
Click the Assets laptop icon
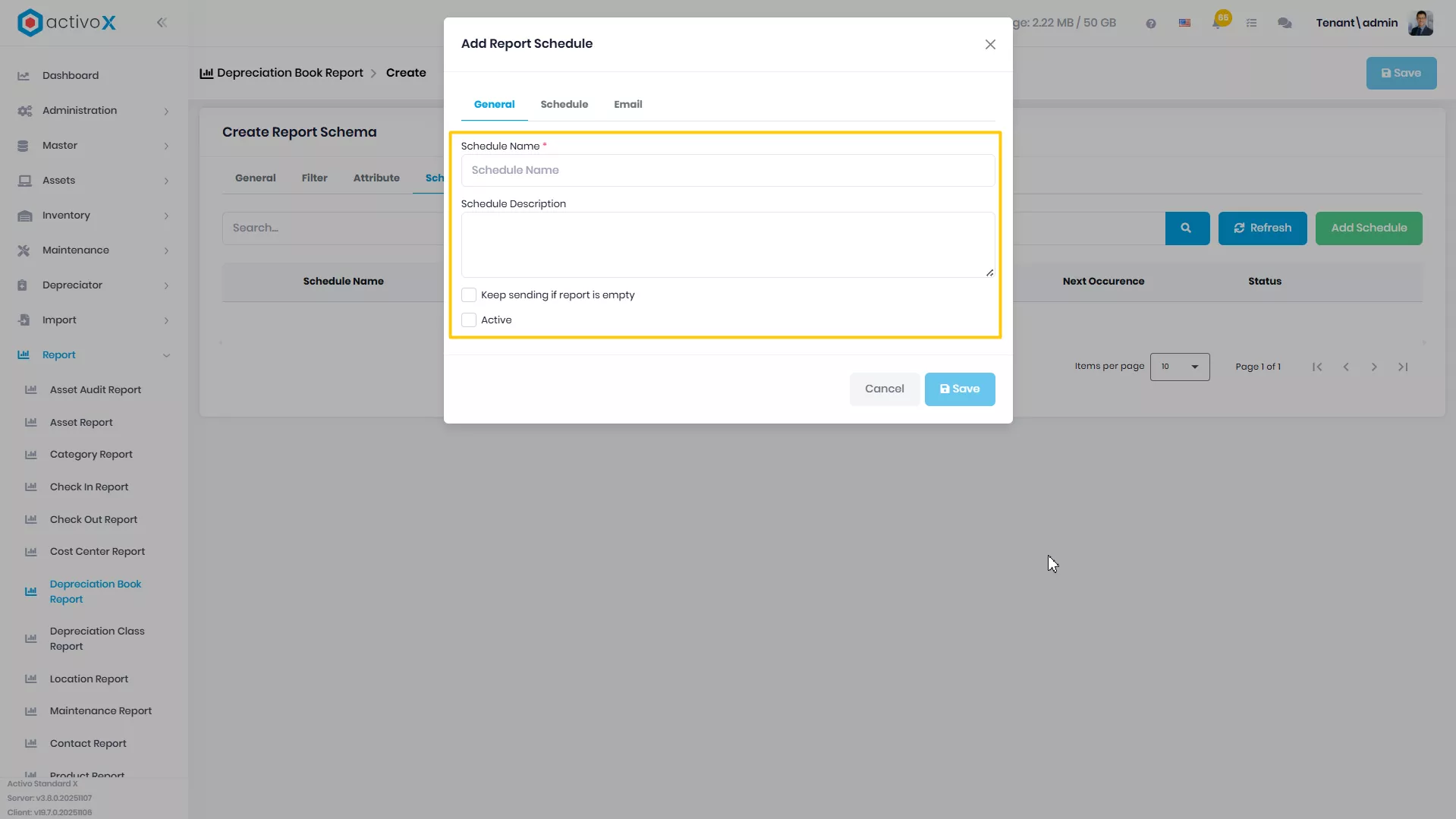tap(24, 181)
